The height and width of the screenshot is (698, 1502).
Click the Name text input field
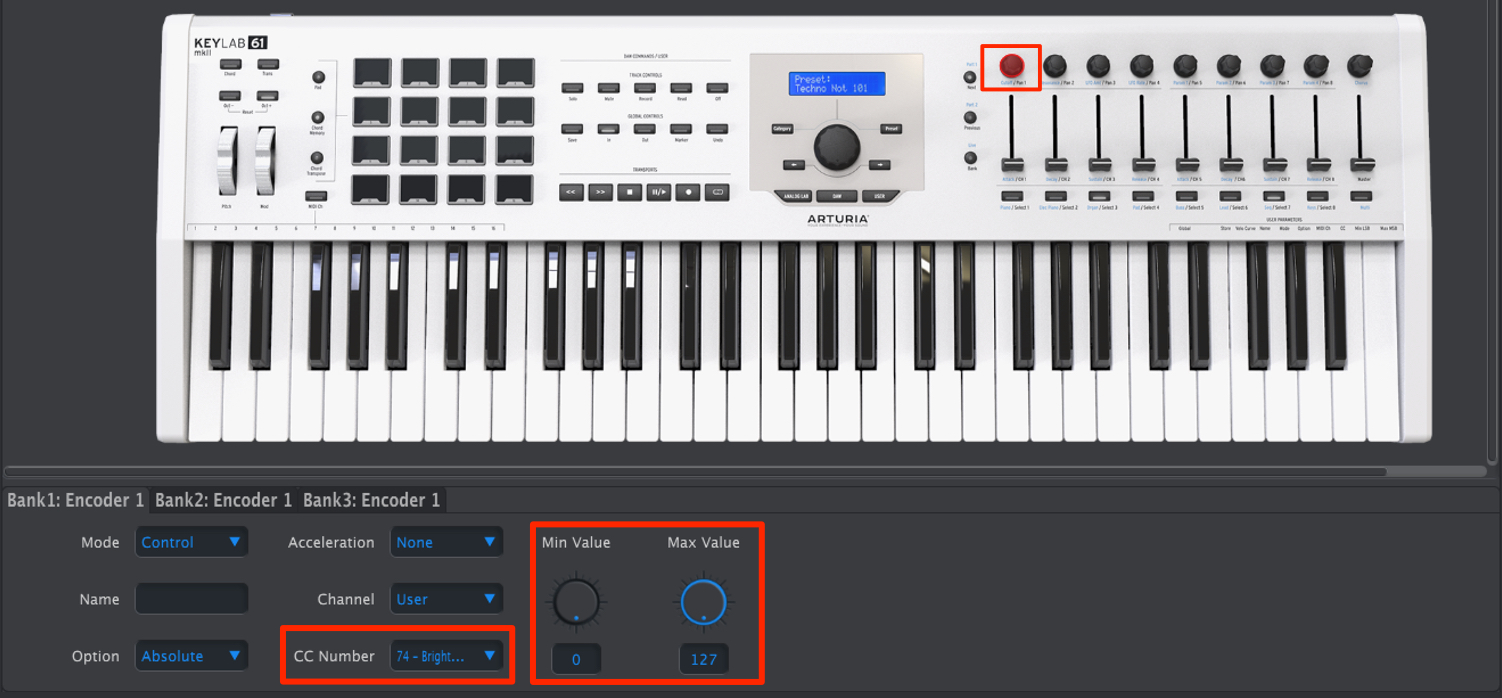[x=191, y=599]
